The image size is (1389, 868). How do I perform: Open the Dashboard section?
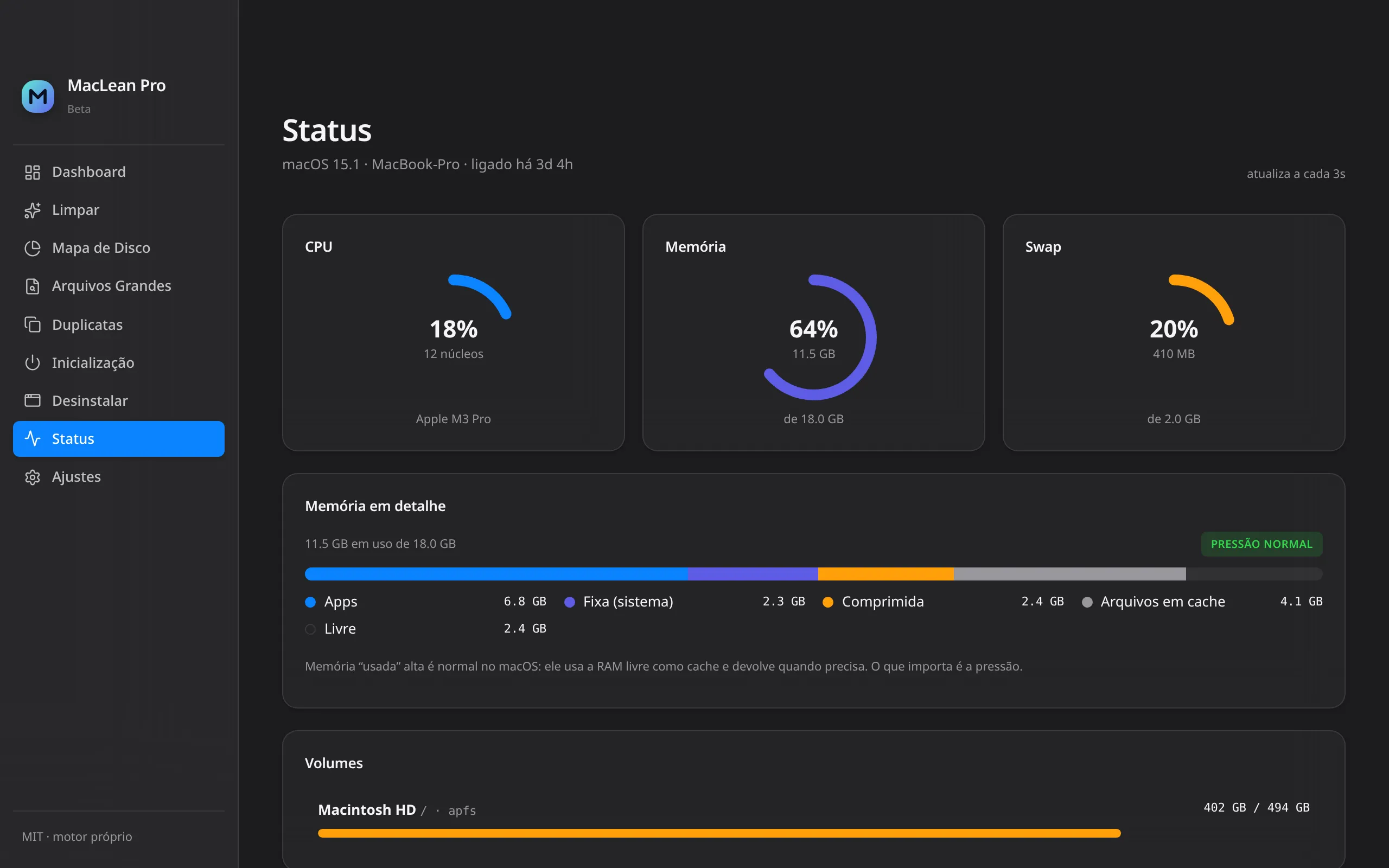(x=119, y=172)
